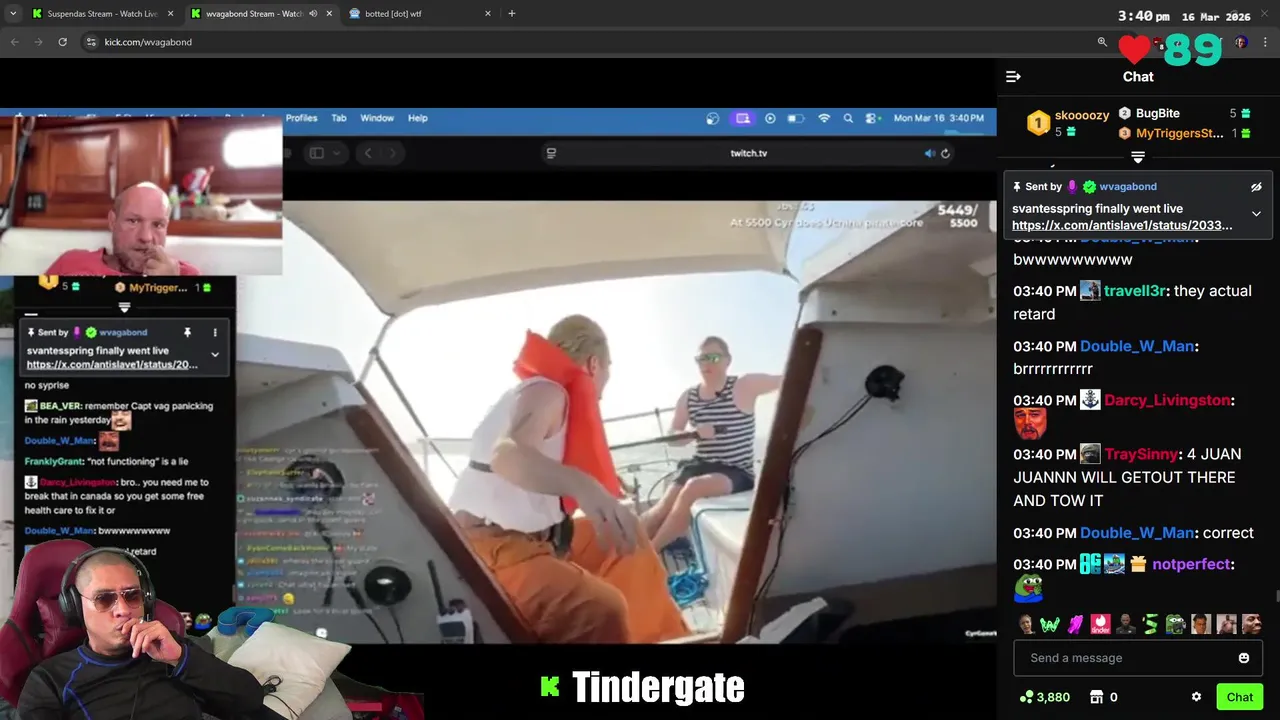Image resolution: width=1280 pixels, height=720 pixels.
Task: Collapse the chat panel with the arrow-lines icon
Action: [1013, 76]
